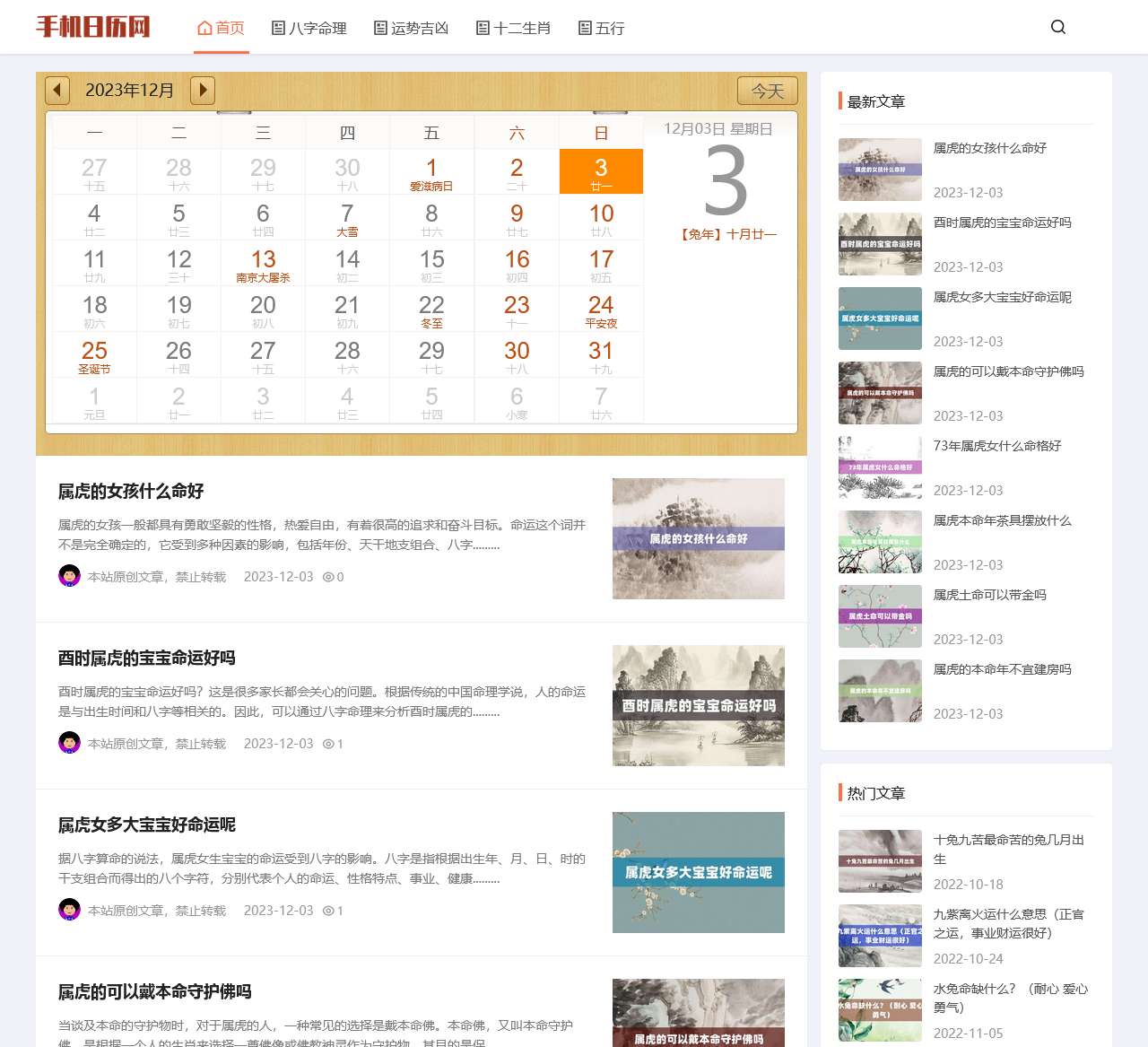Open sidebar link 属虎的女孩什么命好

[x=990, y=148]
